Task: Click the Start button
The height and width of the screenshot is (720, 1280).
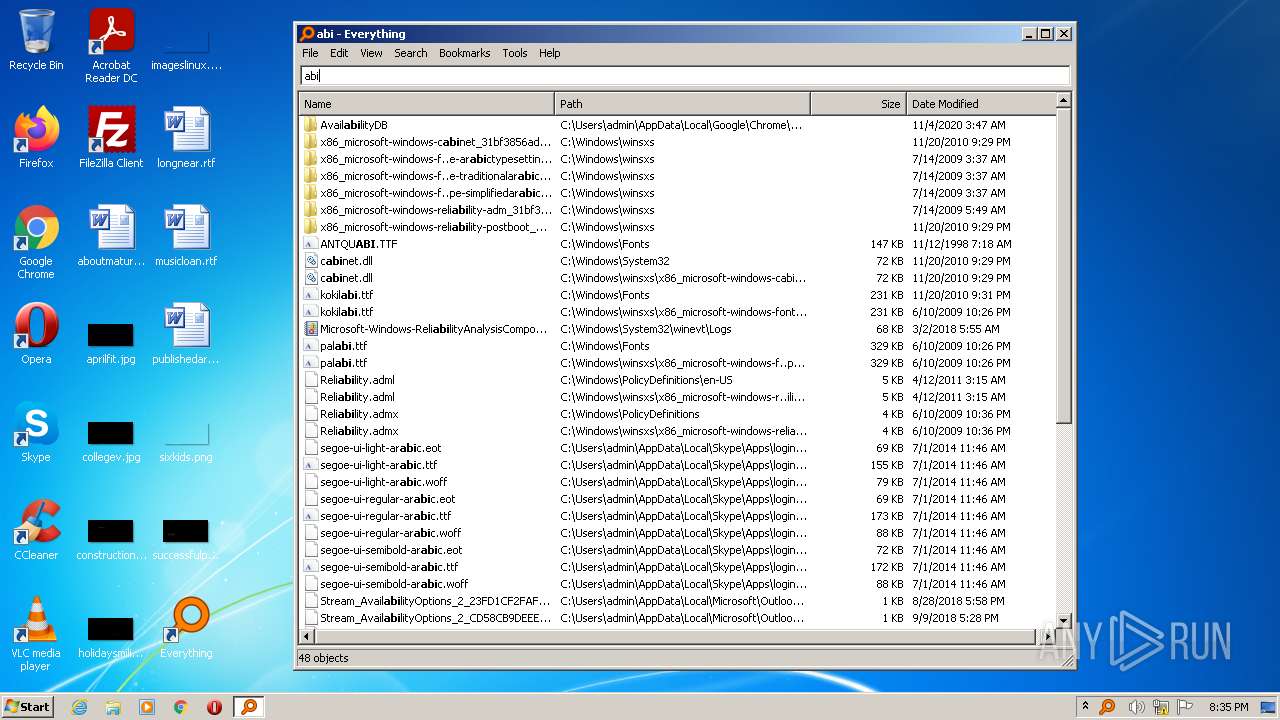Action: click(28, 707)
